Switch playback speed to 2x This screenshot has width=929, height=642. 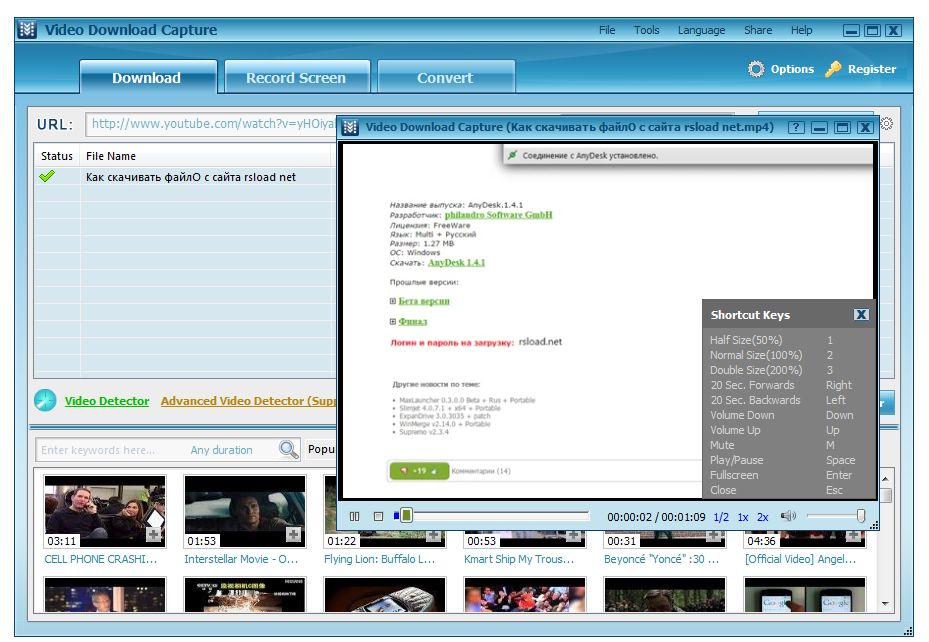click(x=762, y=516)
